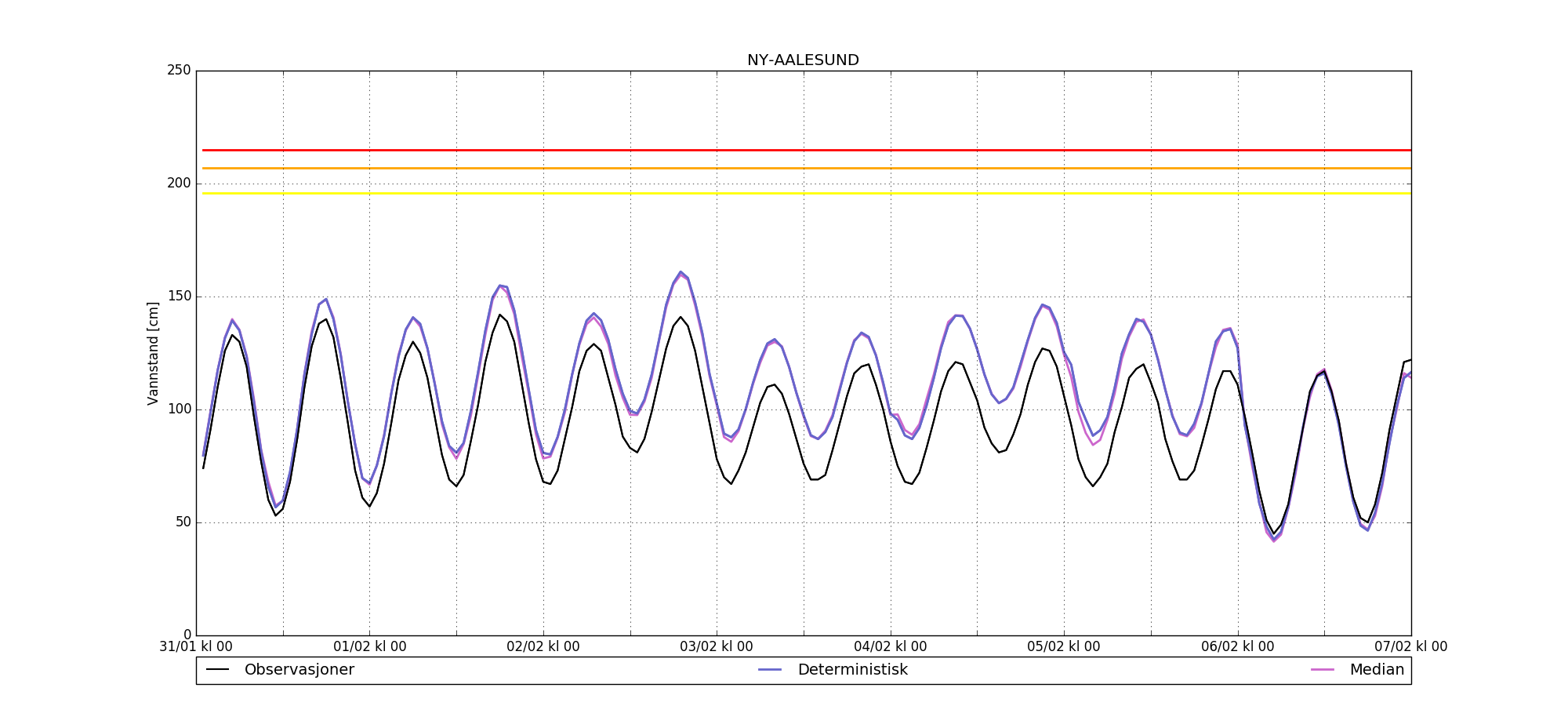This screenshot has width=1568, height=706.
Task: Click the NY-AALESUND chart title
Action: (x=803, y=60)
